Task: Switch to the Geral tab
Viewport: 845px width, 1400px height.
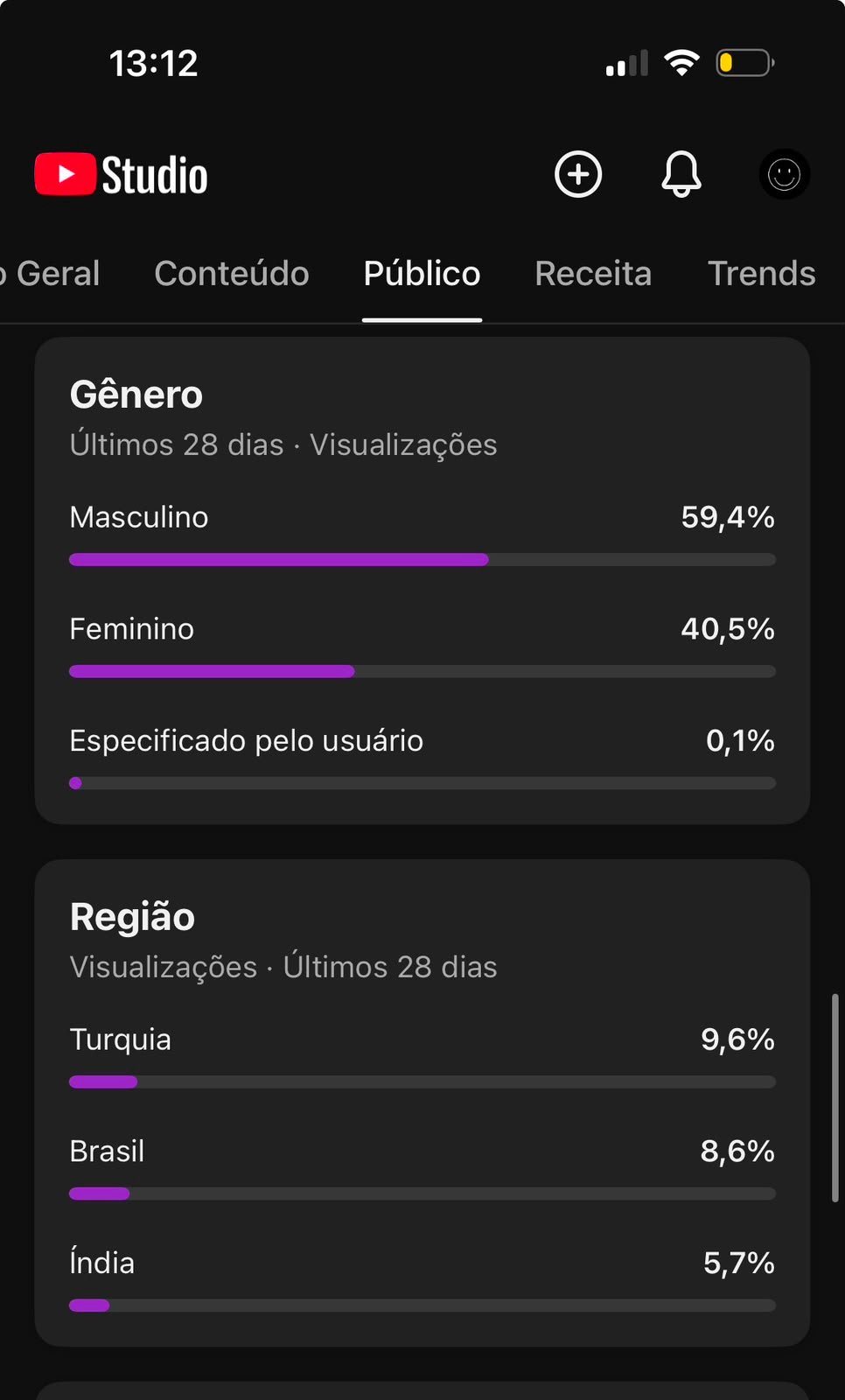Action: [51, 273]
